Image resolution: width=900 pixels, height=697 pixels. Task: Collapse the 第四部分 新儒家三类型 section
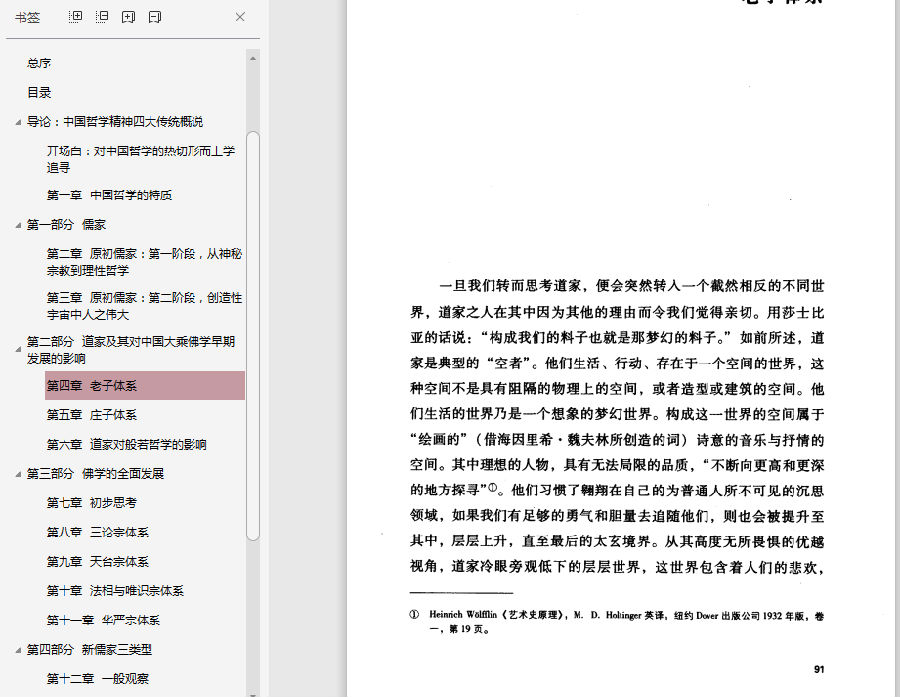click(18, 650)
